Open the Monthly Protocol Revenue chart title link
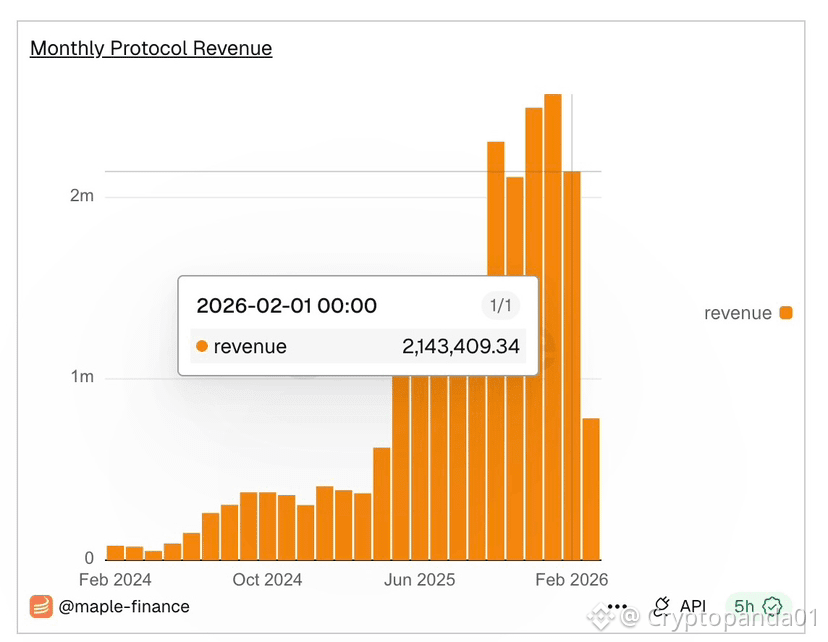 click(x=151, y=48)
